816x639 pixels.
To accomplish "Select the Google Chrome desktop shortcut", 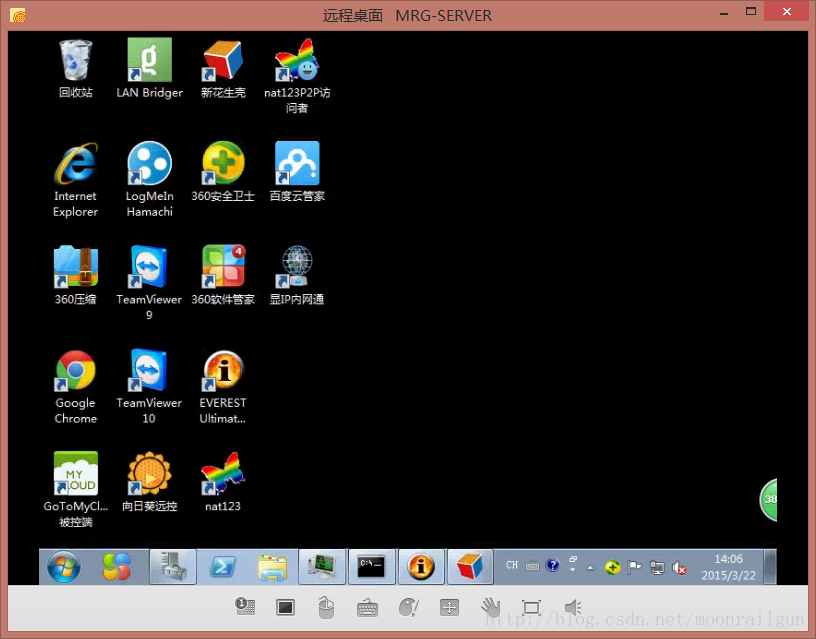I will pos(75,387).
